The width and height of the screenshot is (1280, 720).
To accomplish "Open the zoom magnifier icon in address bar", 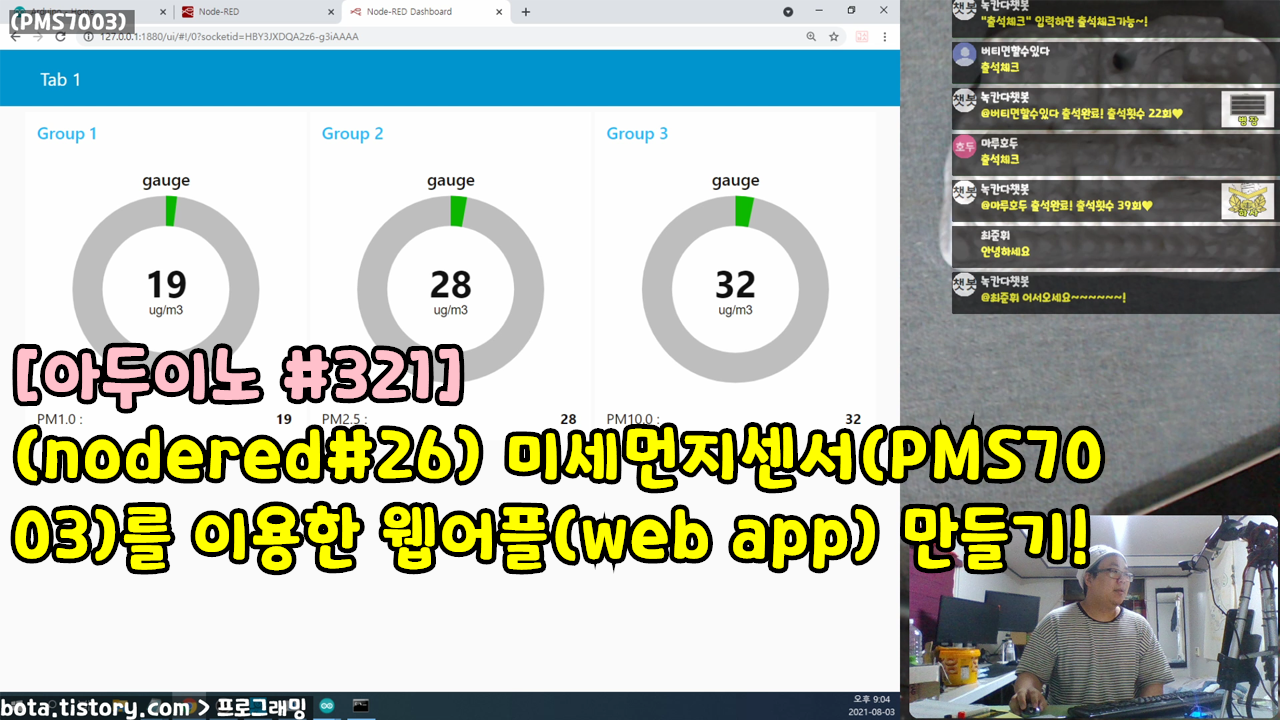I will point(811,36).
